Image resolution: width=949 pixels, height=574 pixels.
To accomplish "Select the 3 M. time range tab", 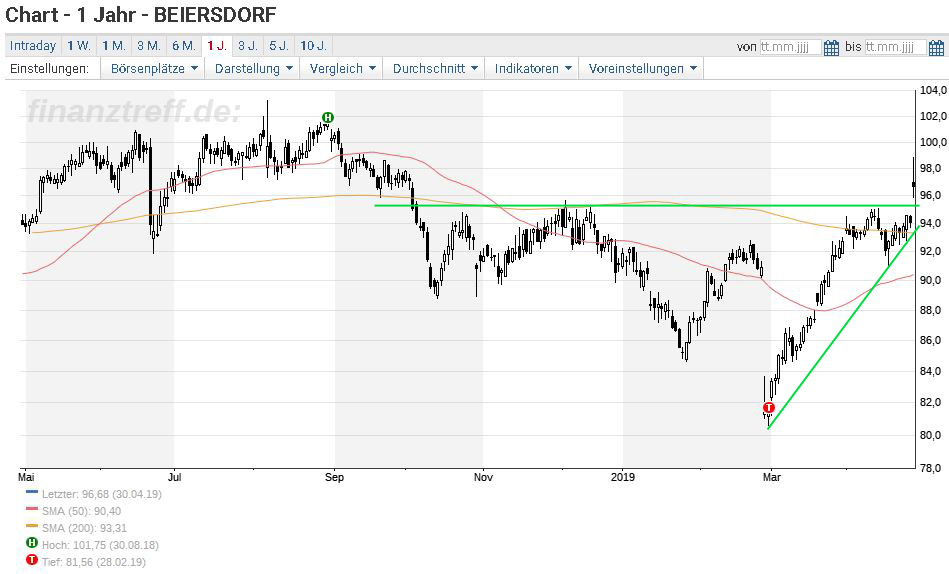I will pyautogui.click(x=149, y=46).
